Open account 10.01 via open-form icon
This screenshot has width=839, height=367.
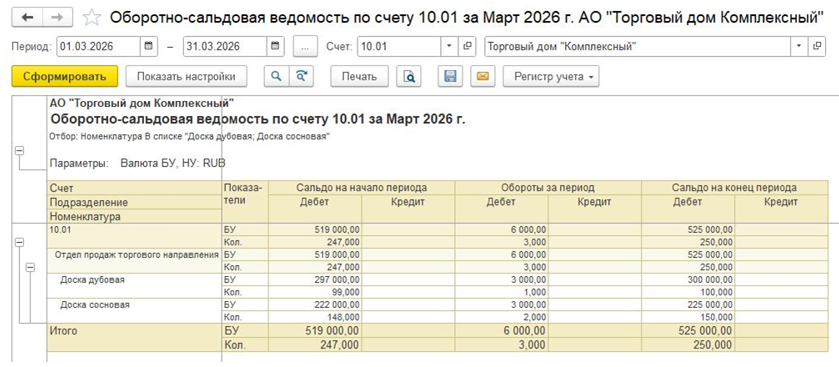point(467,46)
